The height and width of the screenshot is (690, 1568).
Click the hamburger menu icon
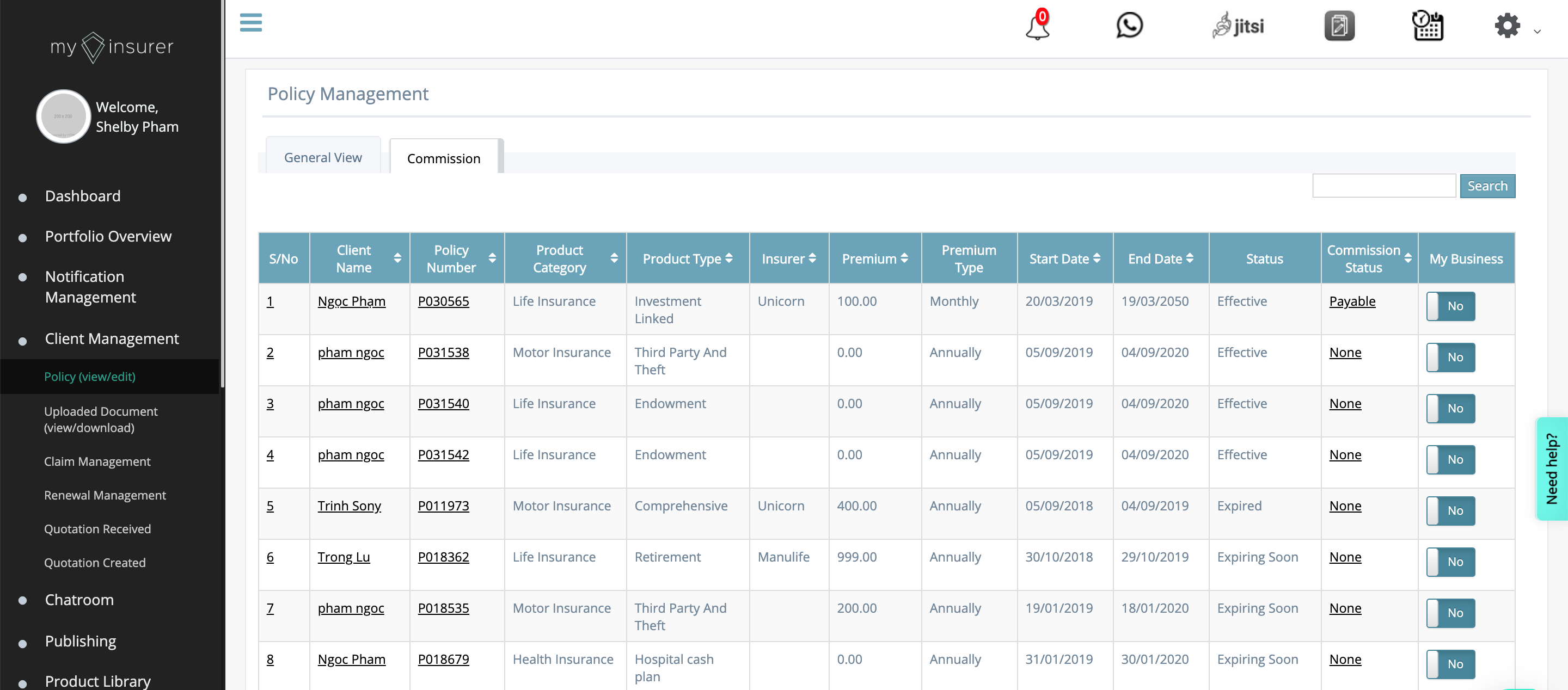(251, 22)
